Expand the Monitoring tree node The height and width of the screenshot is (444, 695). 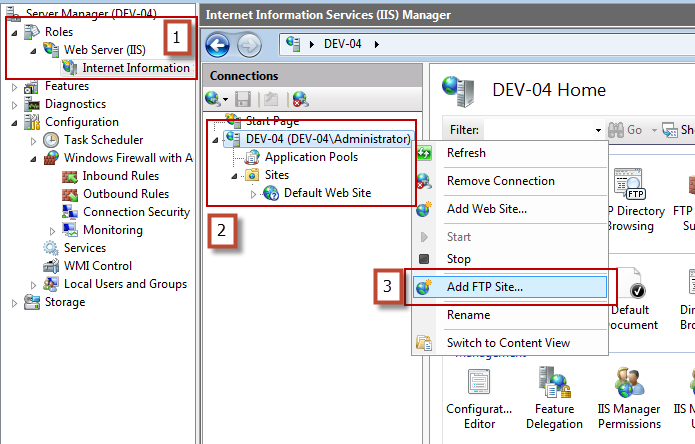(52, 231)
